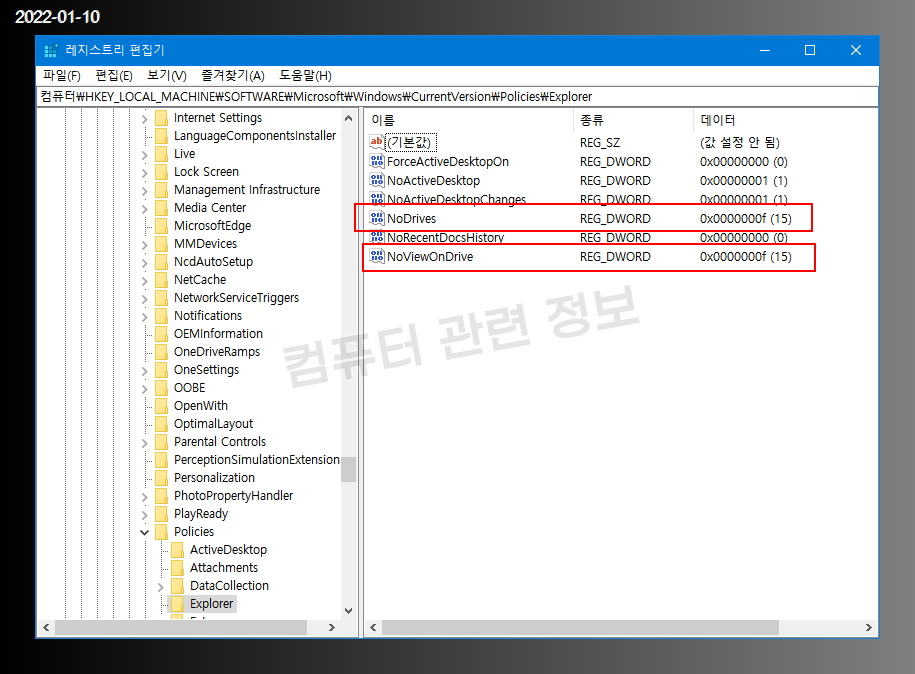The image size is (915, 674).
Task: Click the Explorer folder icon
Action: pyautogui.click(x=178, y=604)
